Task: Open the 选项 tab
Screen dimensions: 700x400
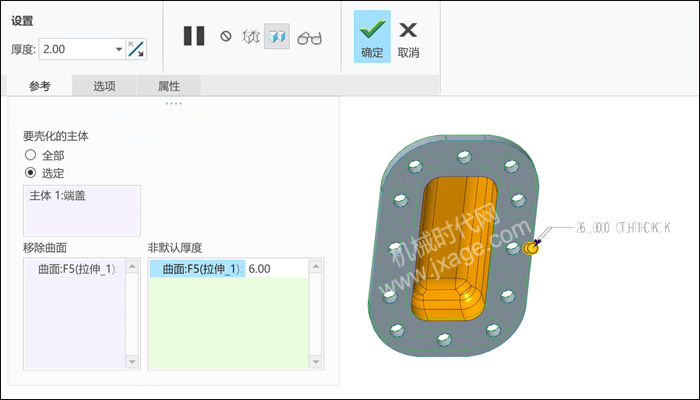Action: [104, 86]
